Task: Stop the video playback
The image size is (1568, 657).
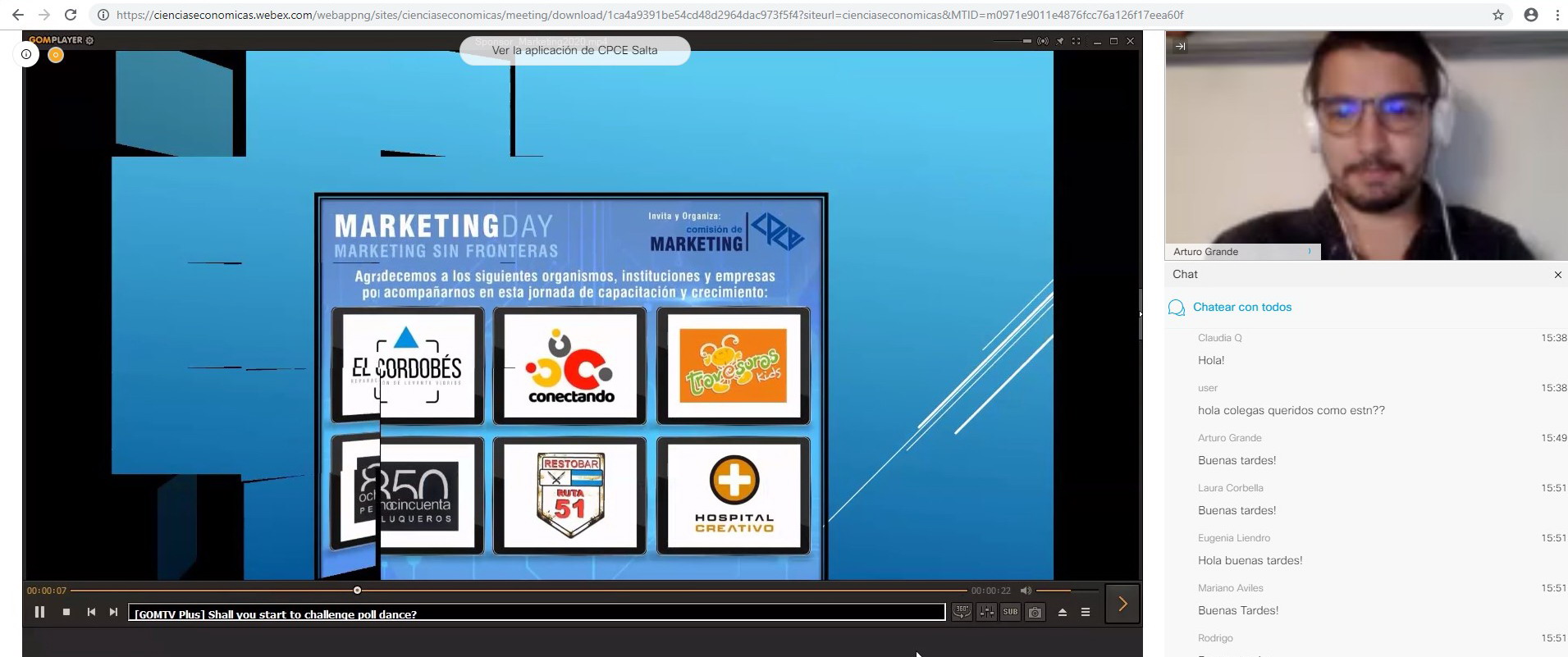Action: 66,612
